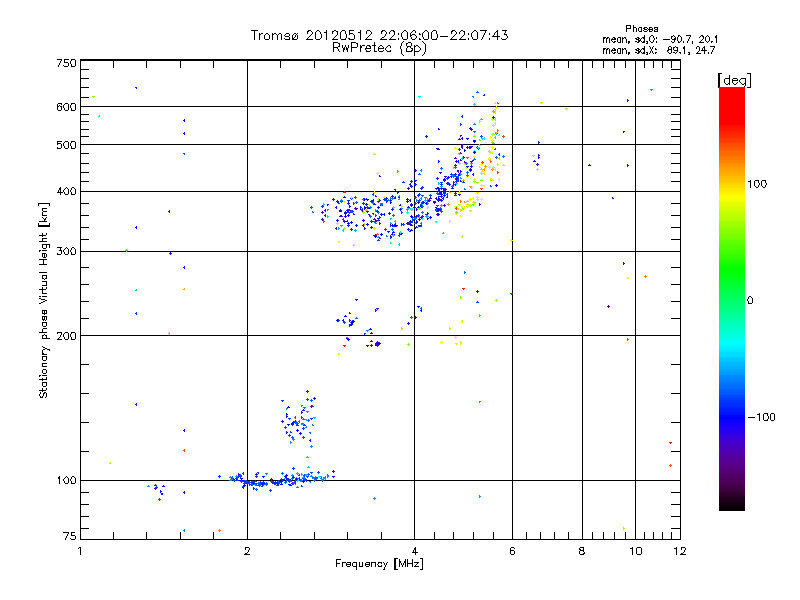800x600 pixels.
Task: Select the subtitle 'RwPretec (8p)'
Action: pyautogui.click(x=379, y=48)
